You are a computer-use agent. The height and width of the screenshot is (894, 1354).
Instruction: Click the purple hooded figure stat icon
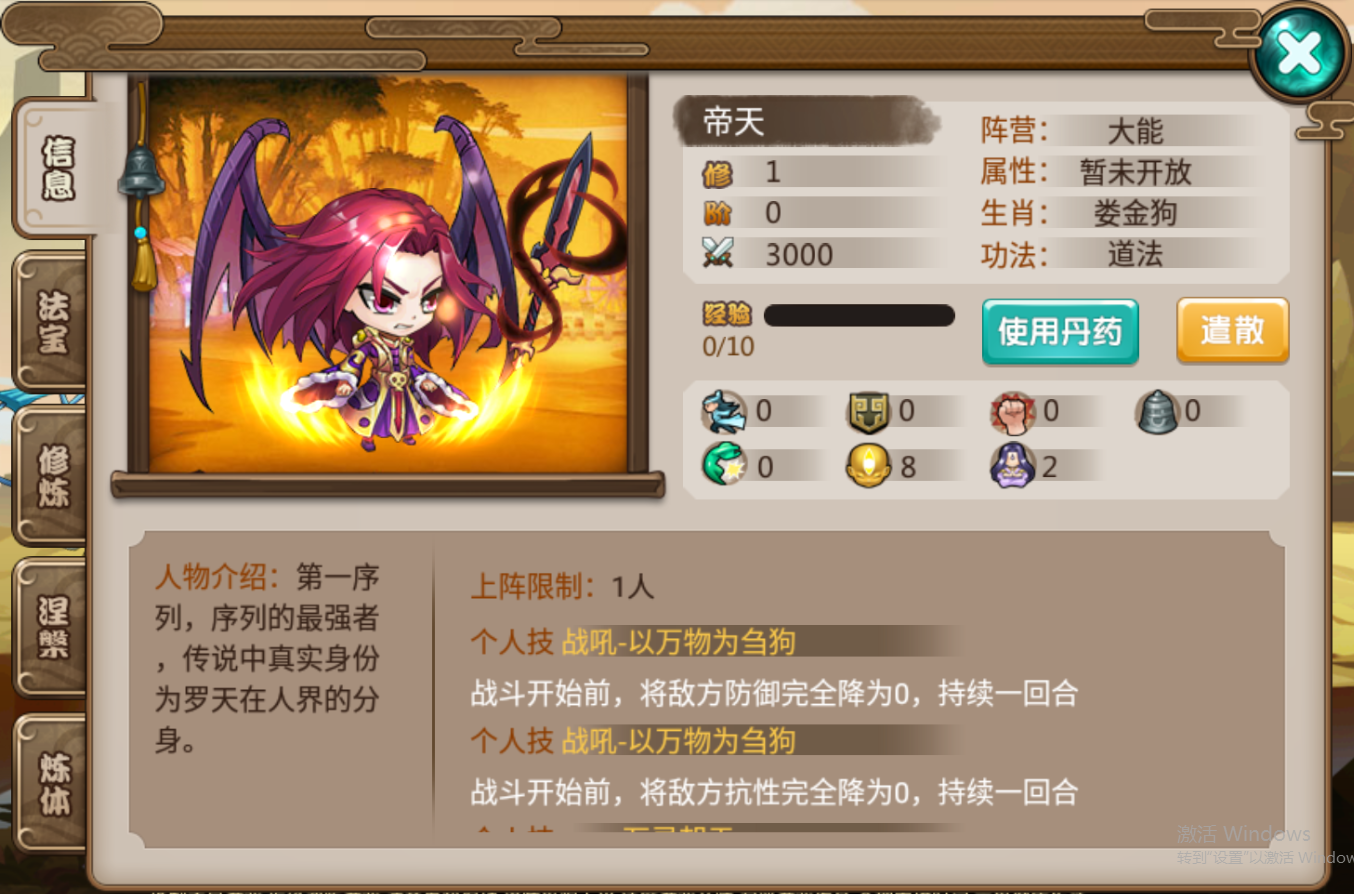click(1012, 466)
